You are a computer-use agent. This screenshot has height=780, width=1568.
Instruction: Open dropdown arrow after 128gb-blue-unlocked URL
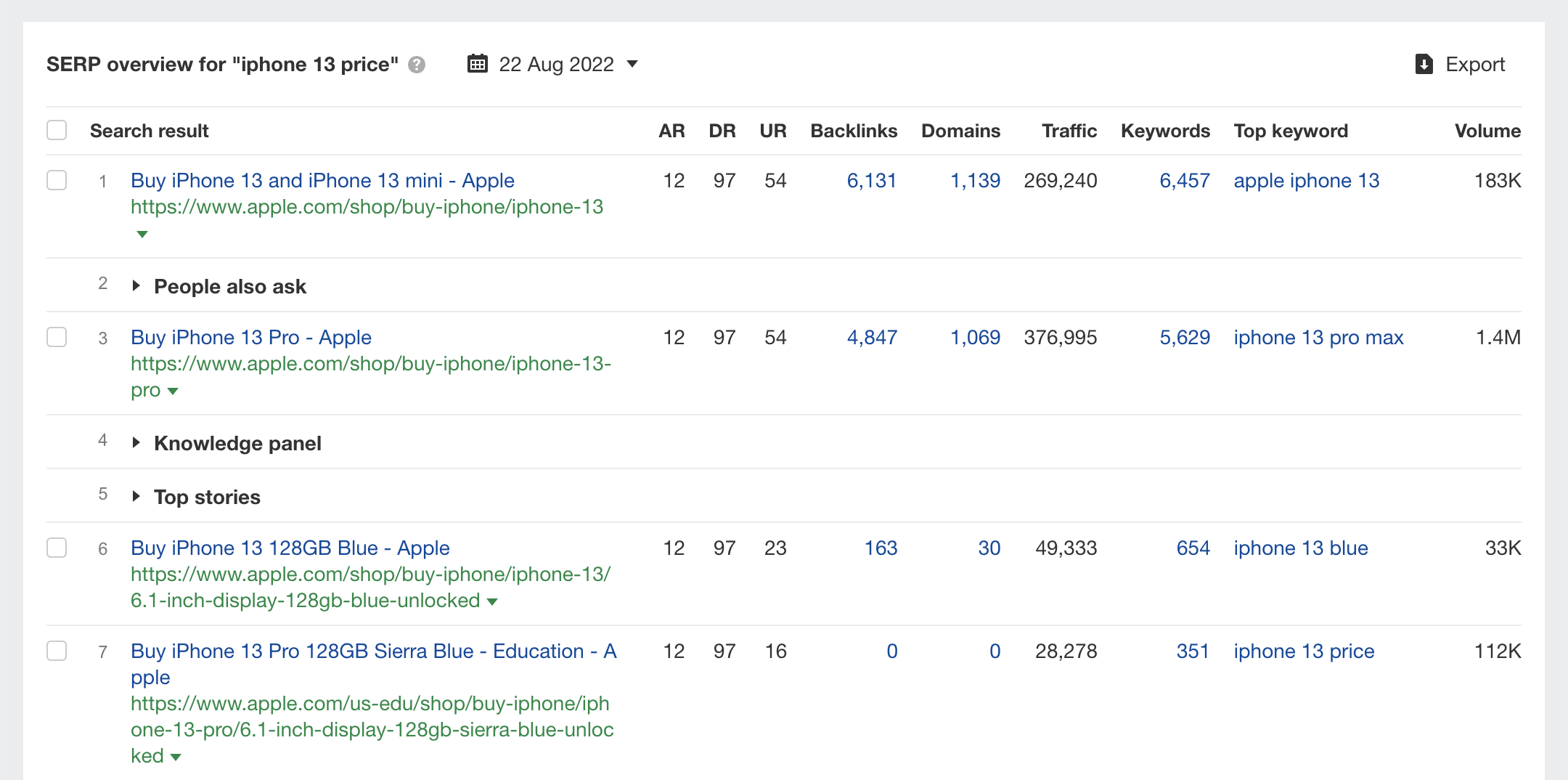tap(492, 601)
